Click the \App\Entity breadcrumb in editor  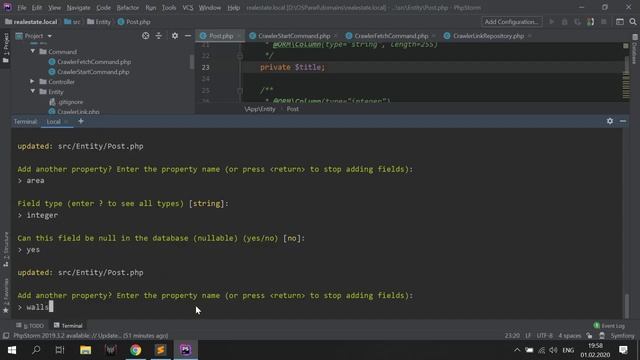(x=260, y=109)
